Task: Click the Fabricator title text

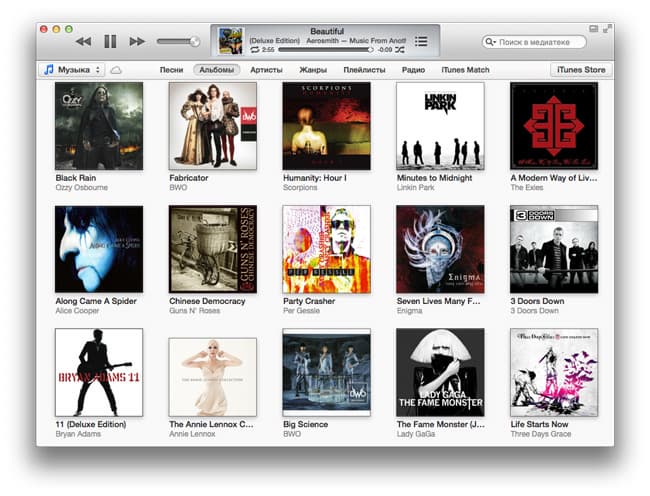Action: click(189, 178)
